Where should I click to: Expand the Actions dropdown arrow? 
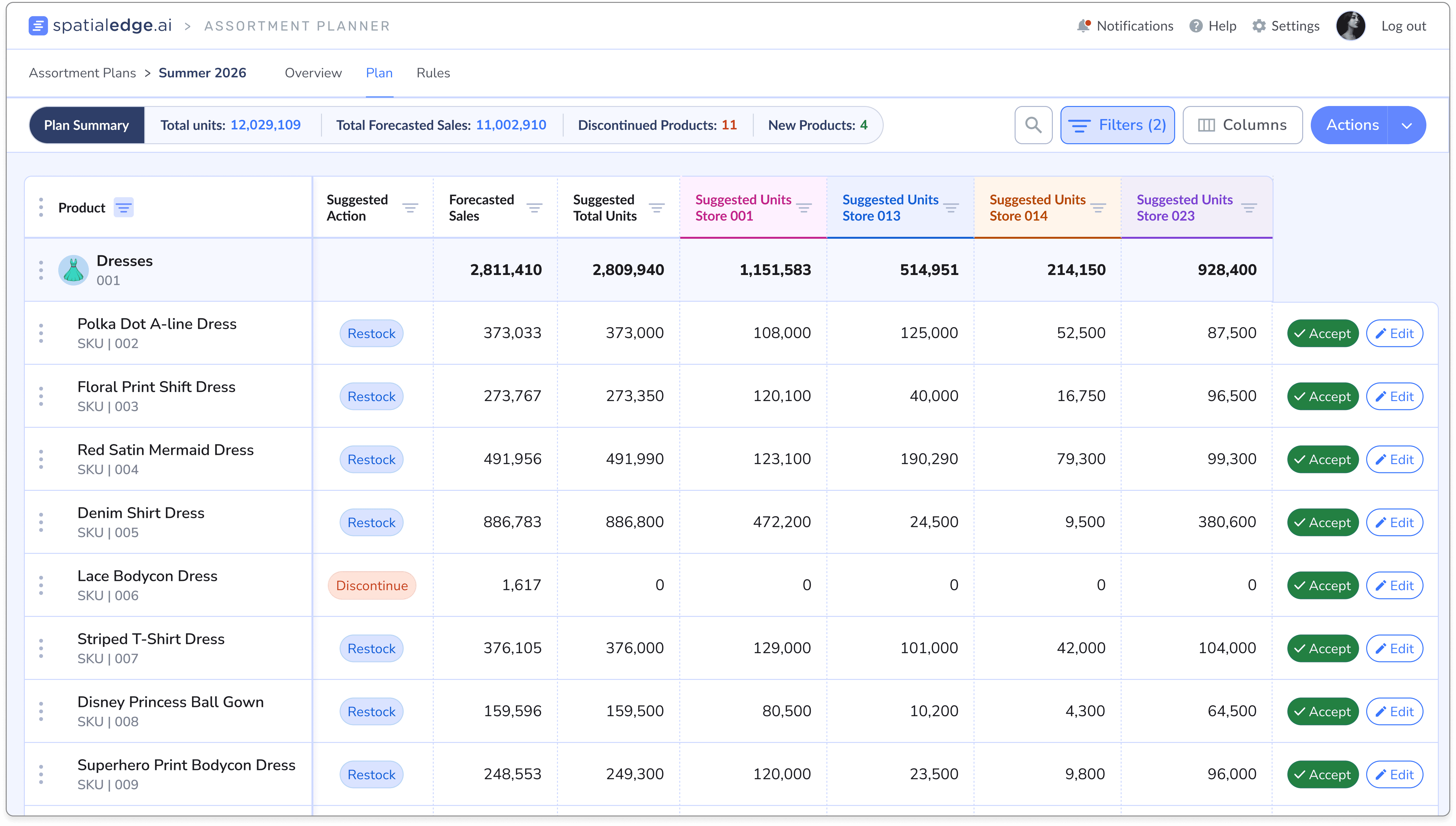(x=1407, y=125)
